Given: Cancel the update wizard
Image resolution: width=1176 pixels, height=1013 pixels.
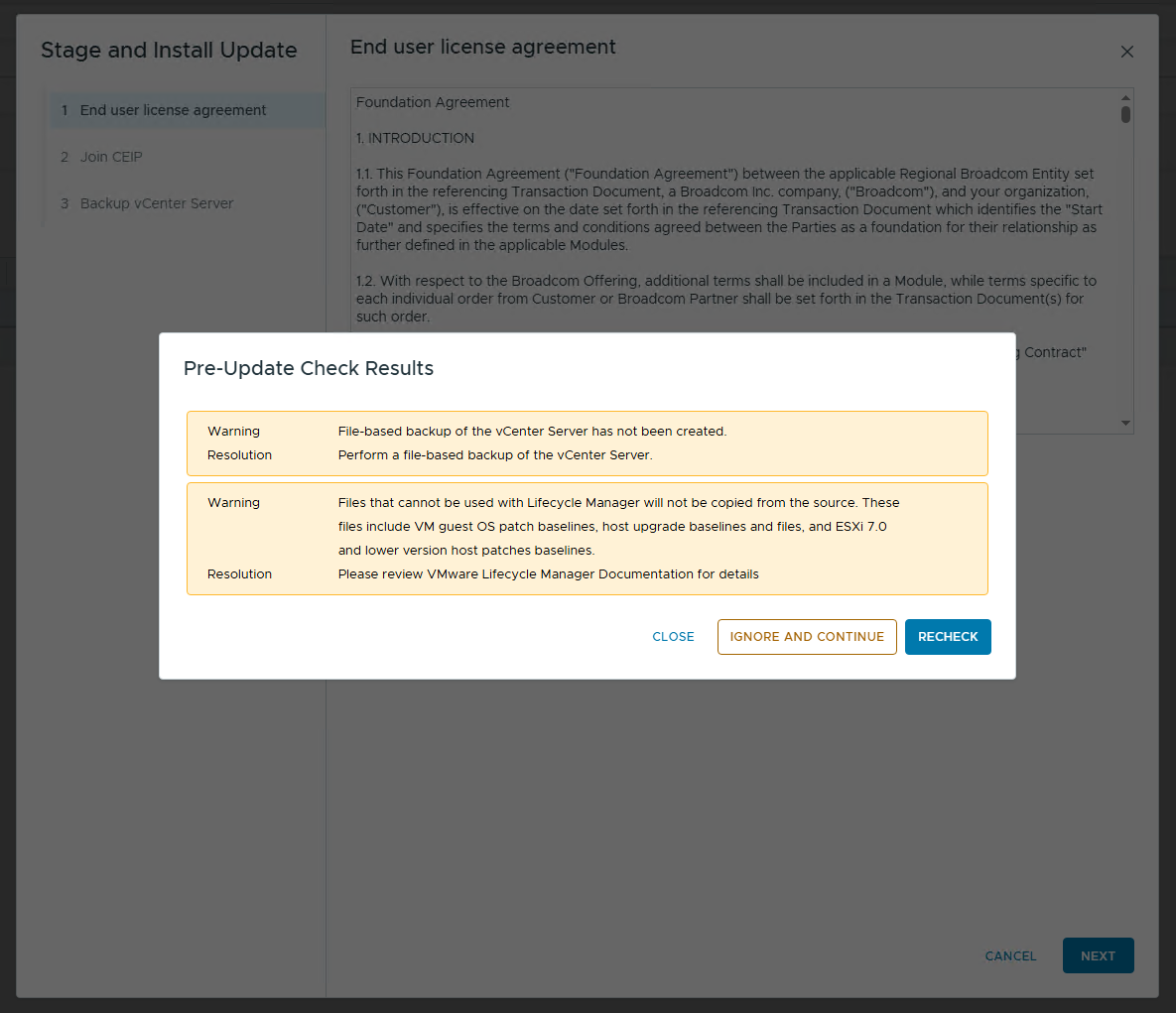Looking at the screenshot, I should pos(1010,956).
